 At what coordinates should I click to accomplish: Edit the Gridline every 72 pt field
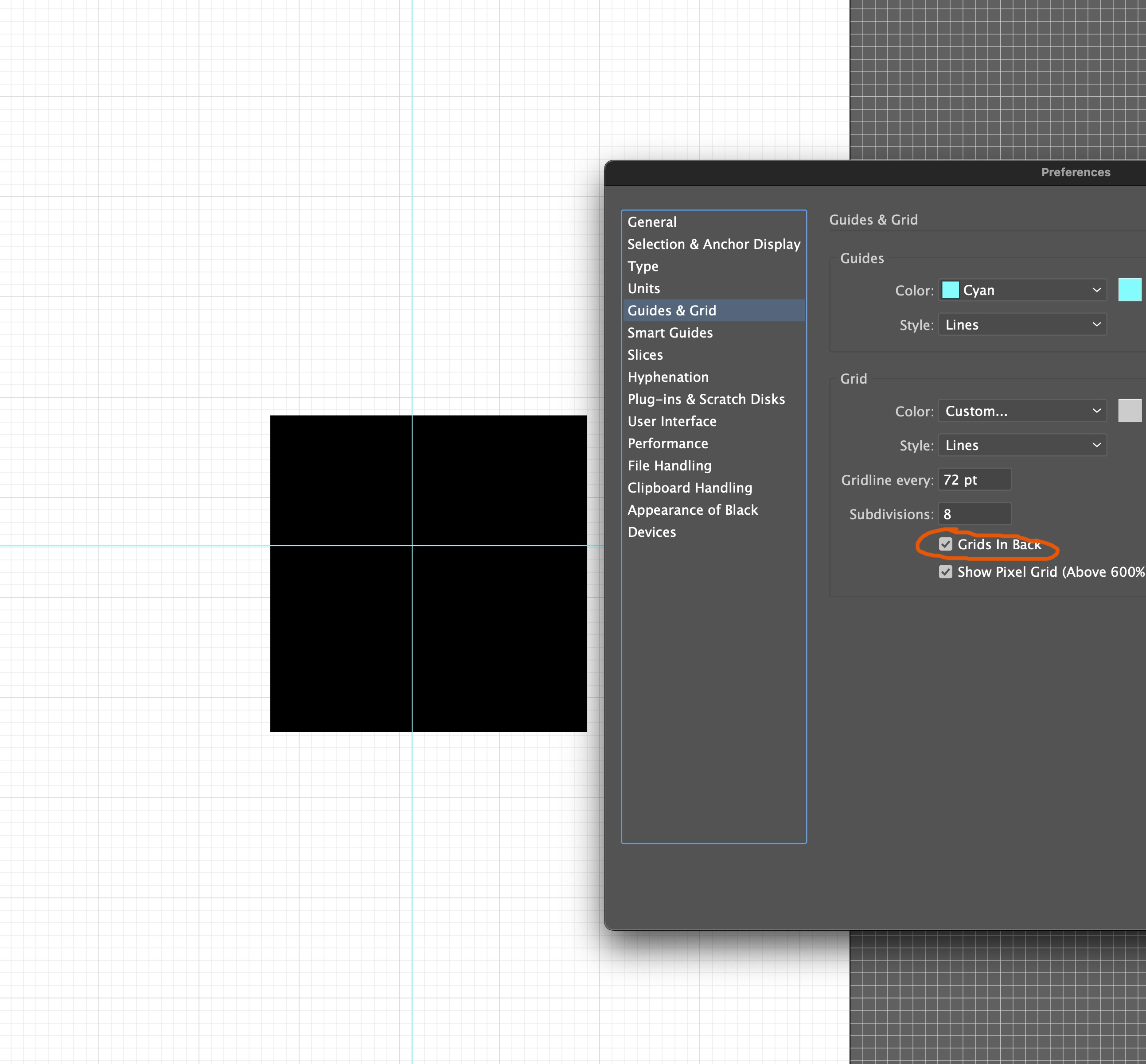click(974, 480)
